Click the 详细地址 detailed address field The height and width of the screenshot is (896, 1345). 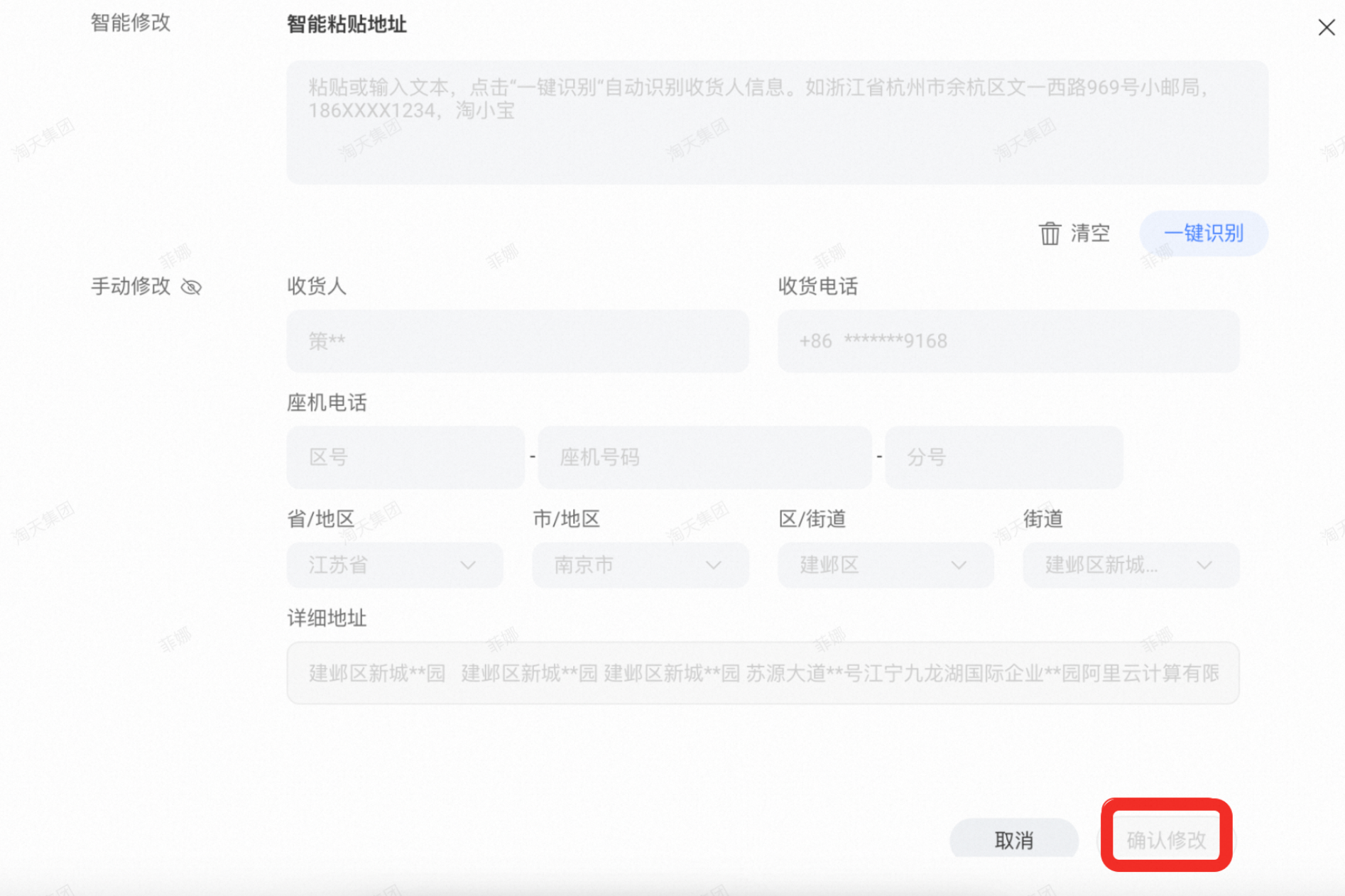(760, 673)
